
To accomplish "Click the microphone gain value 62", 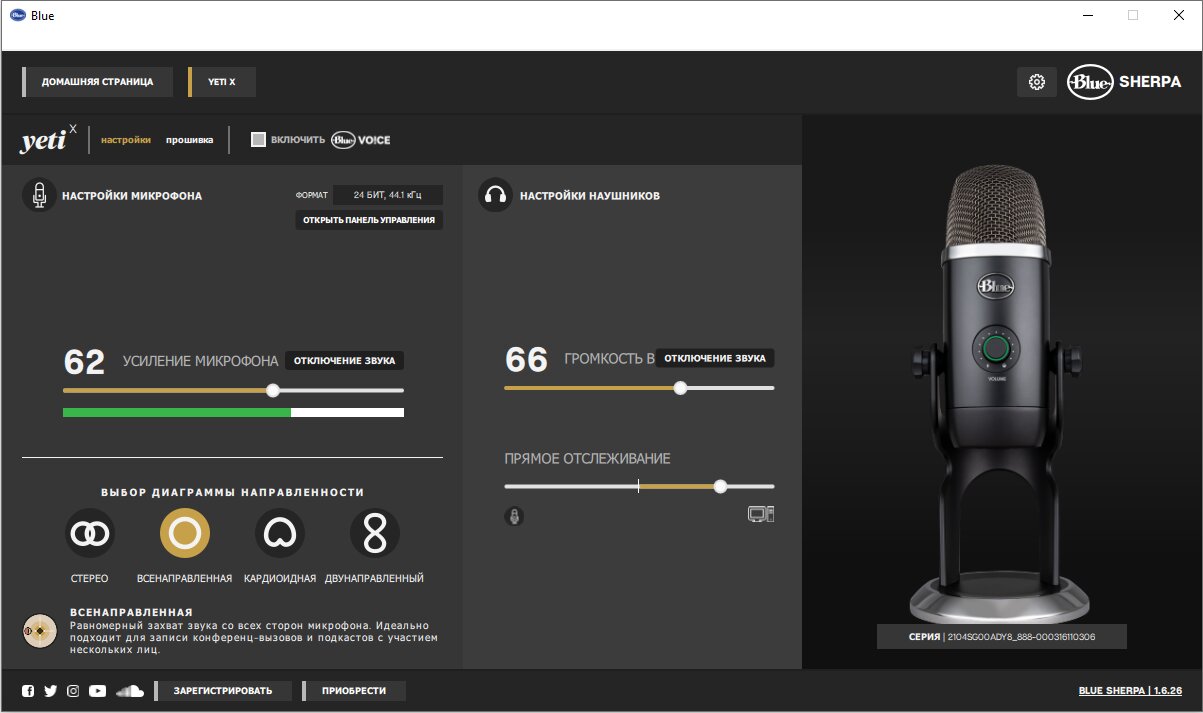I will coord(84,362).
